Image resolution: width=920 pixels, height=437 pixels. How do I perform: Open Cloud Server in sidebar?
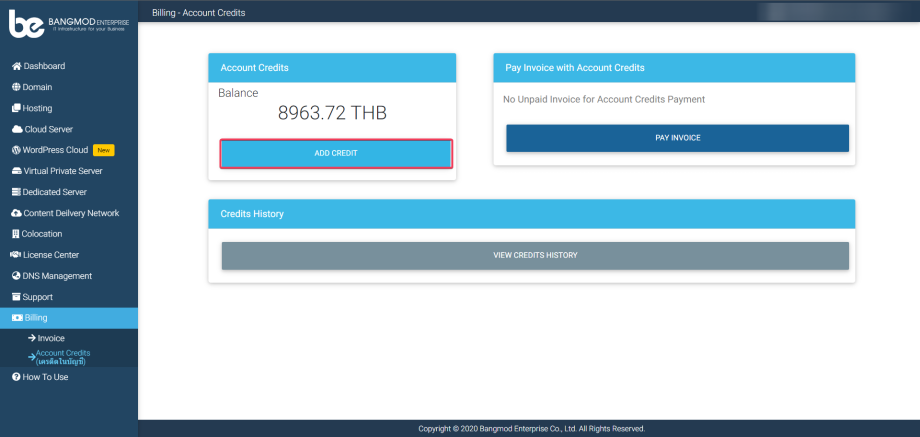(69, 130)
